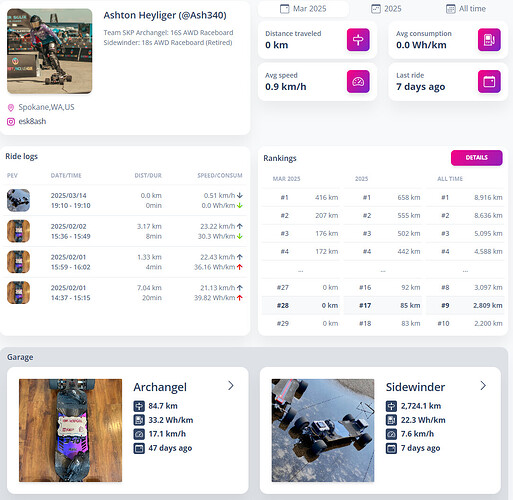
Task: Click green consumption arrow on 2025/03/14 ride
Action: click(240, 206)
